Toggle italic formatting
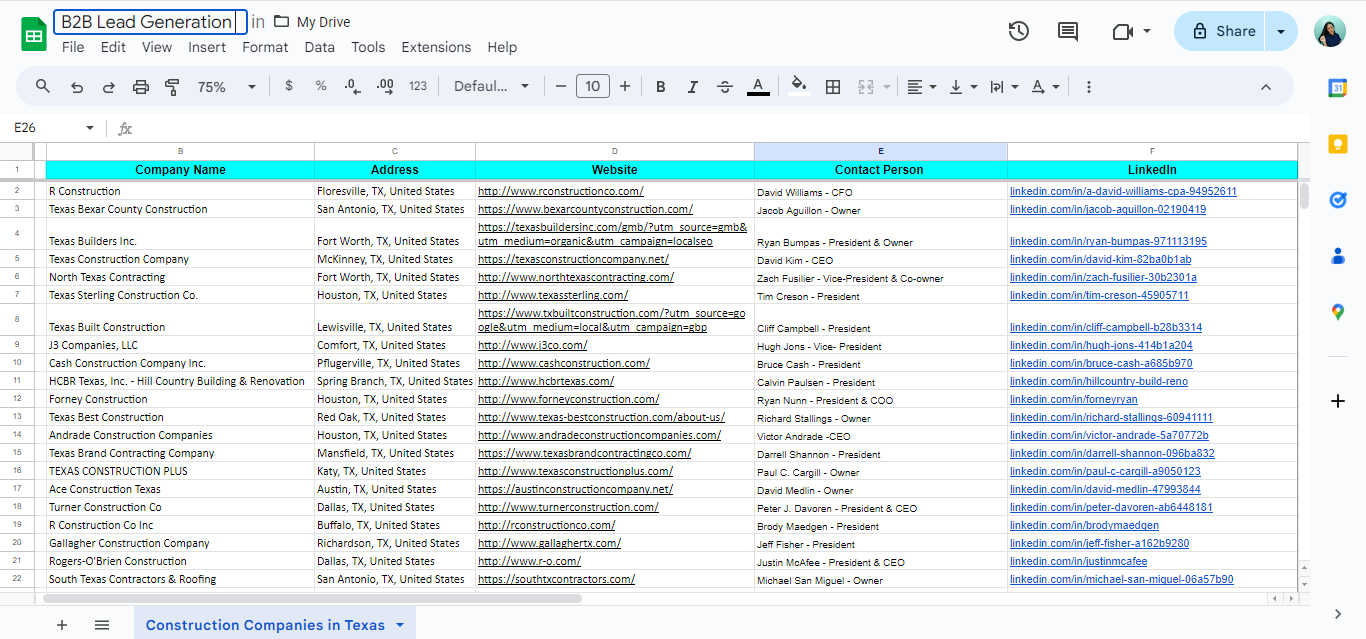The image size is (1366, 639). (x=692, y=87)
